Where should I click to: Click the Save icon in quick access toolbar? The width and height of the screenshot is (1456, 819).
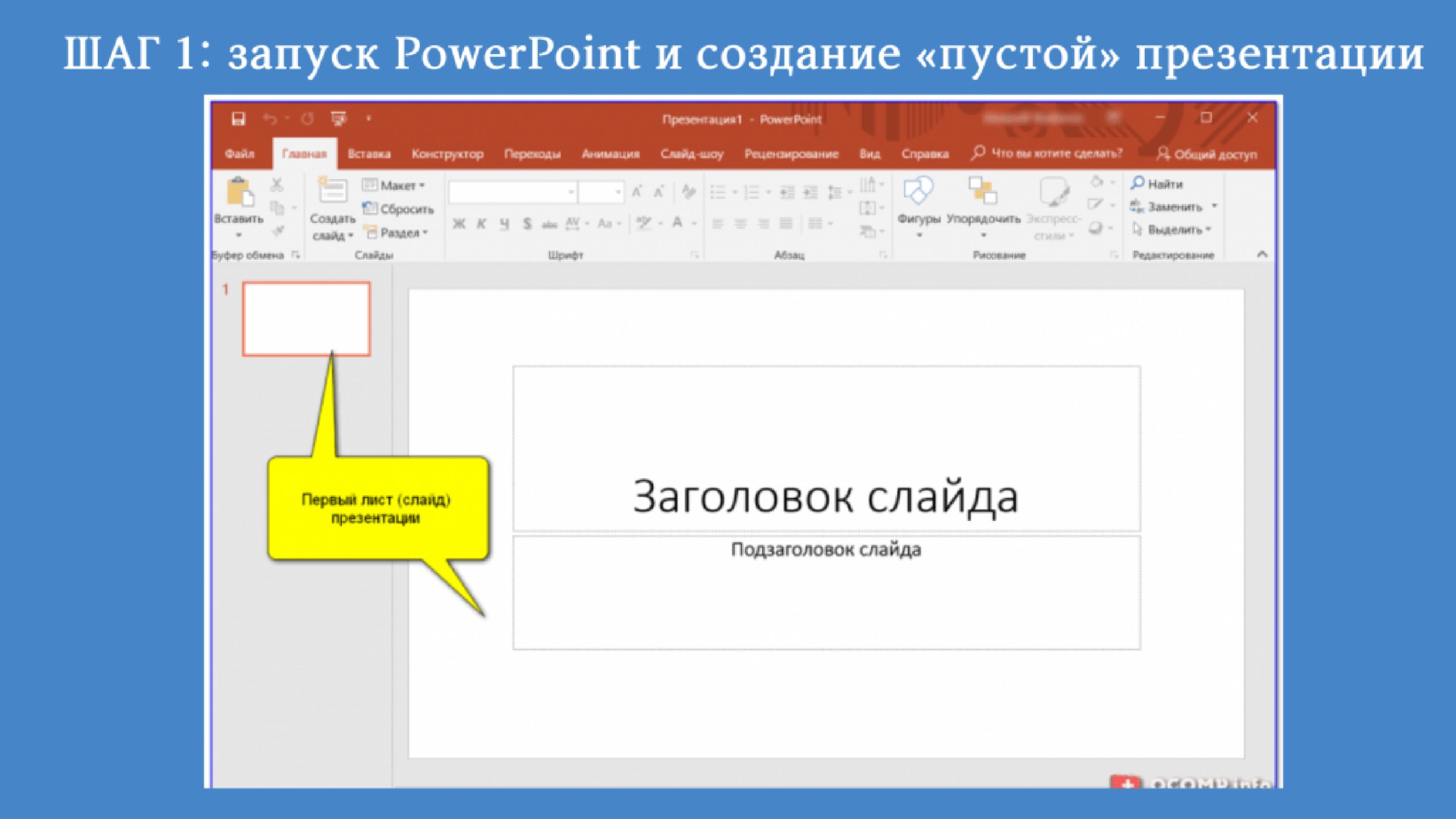click(x=238, y=118)
